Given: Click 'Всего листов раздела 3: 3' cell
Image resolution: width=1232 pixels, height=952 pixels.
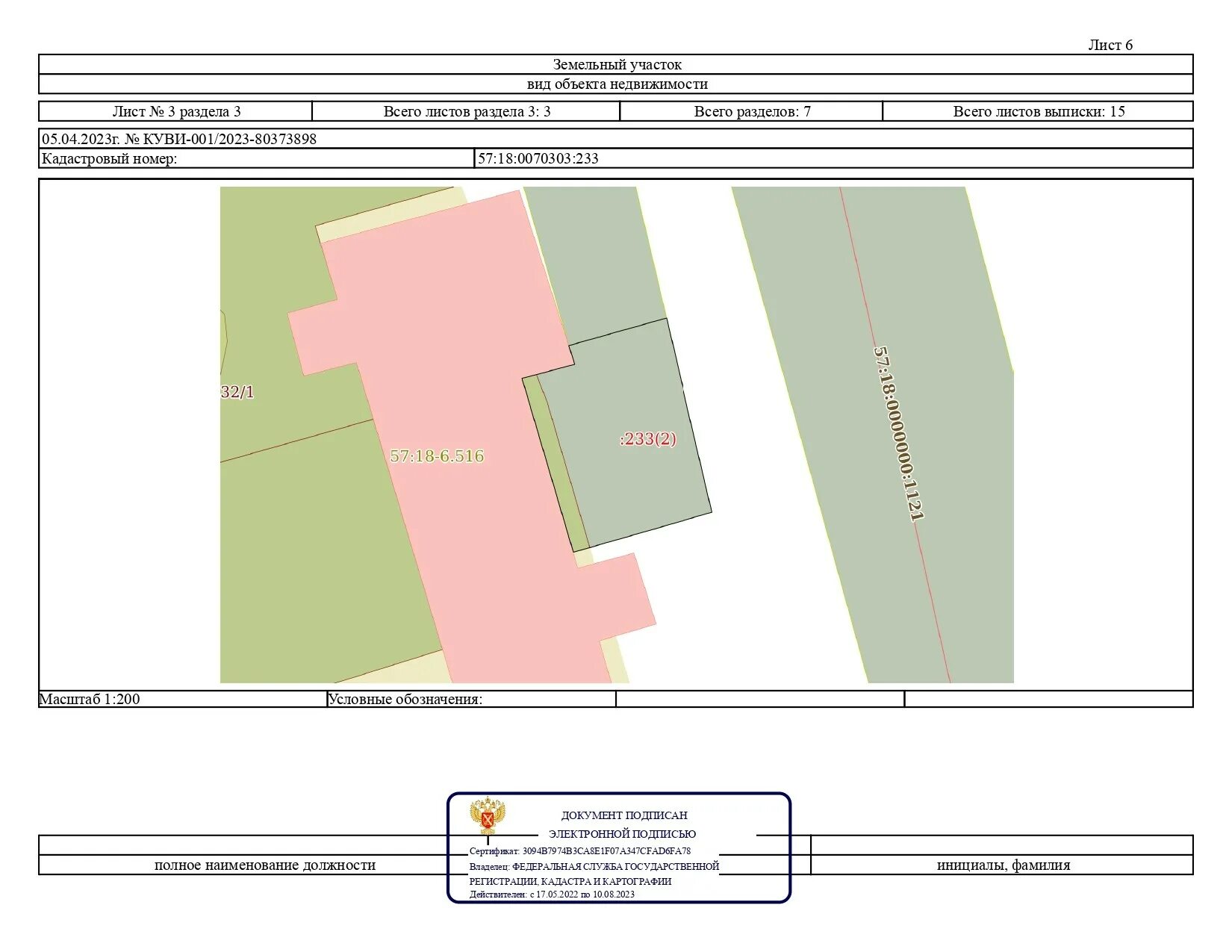Looking at the screenshot, I should click(x=467, y=111).
